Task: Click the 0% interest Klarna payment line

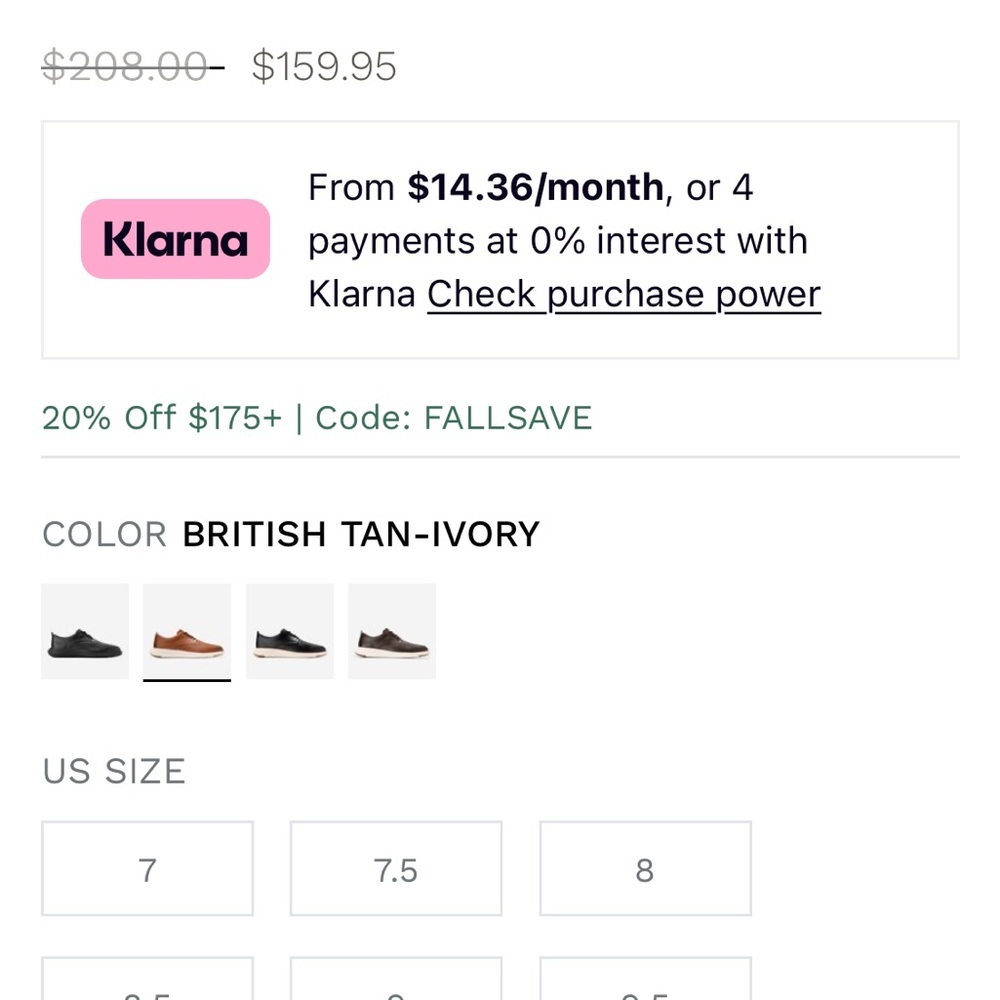Action: pos(558,241)
